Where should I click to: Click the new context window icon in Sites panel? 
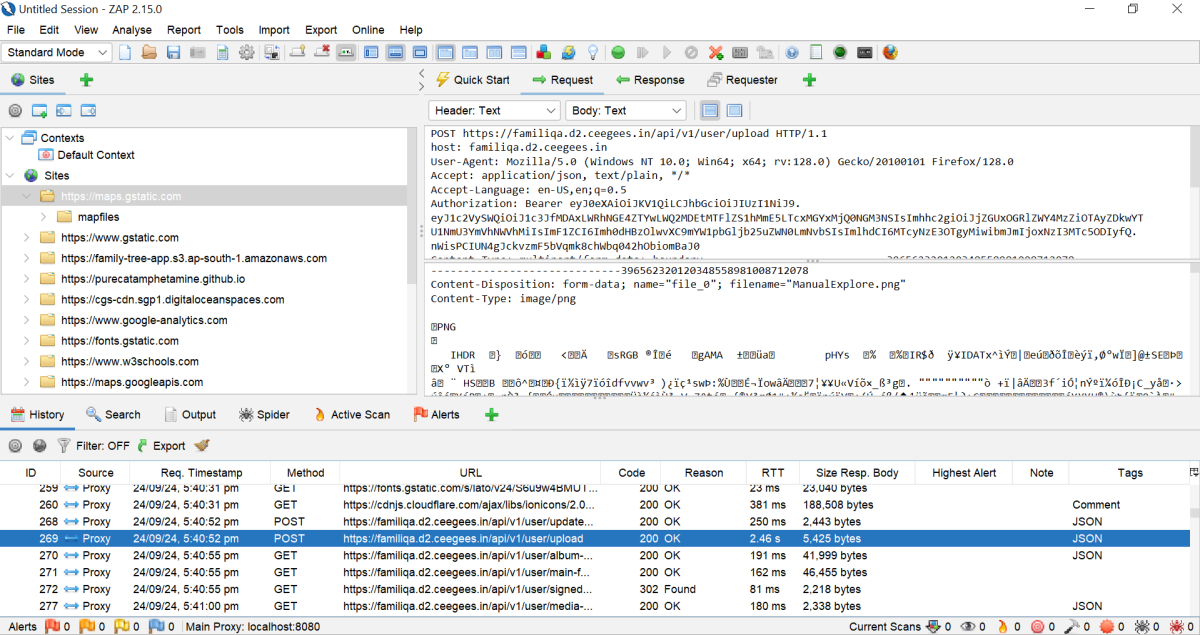click(40, 111)
